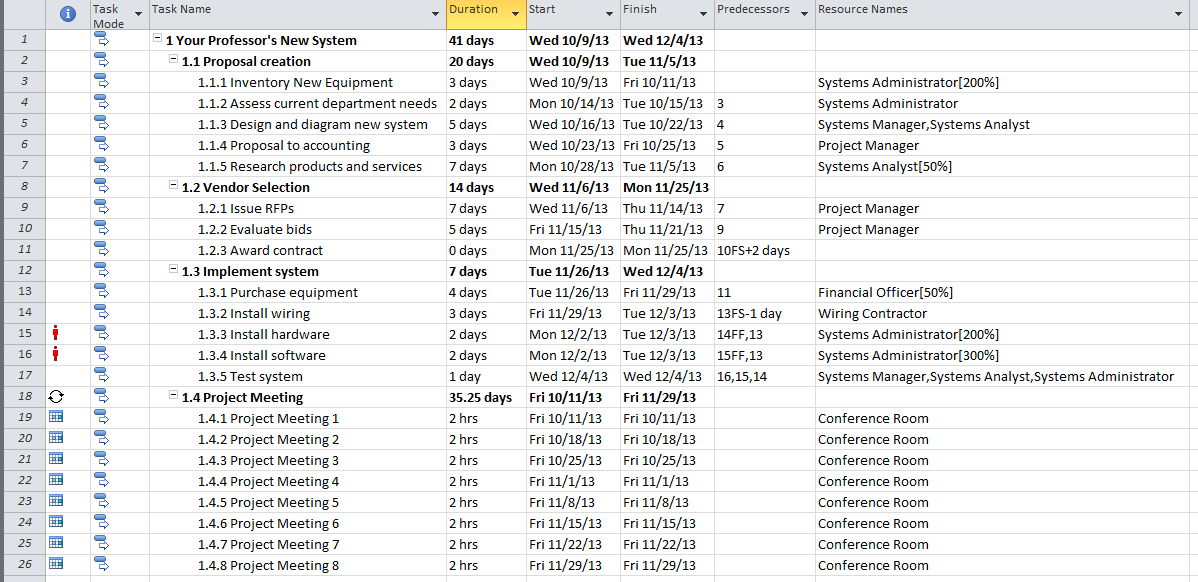Click the red overallocated icon on row 16
The height and width of the screenshot is (582, 1198).
(56, 355)
